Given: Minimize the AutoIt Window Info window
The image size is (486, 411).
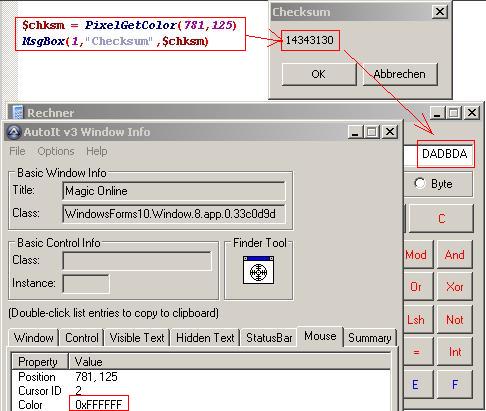Looking at the screenshot, I should point(355,132).
